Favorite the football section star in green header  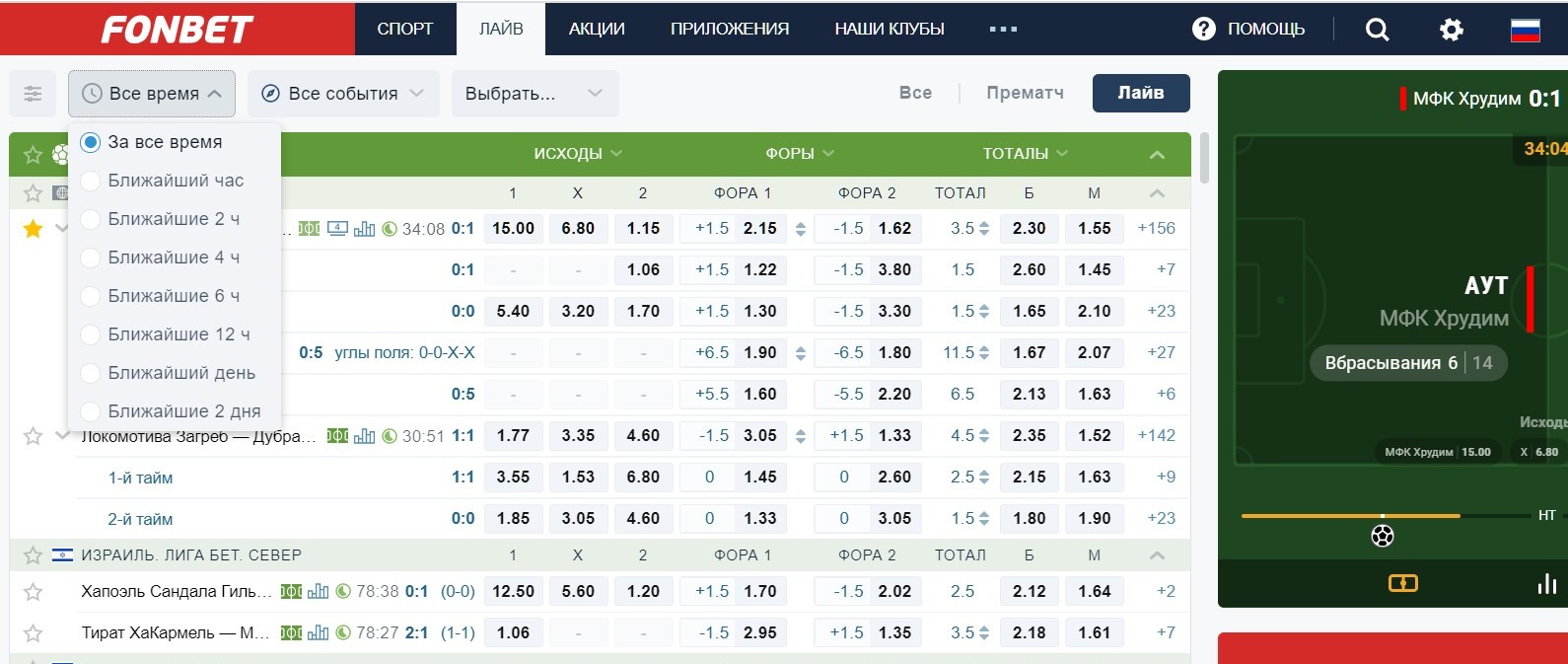click(33, 155)
